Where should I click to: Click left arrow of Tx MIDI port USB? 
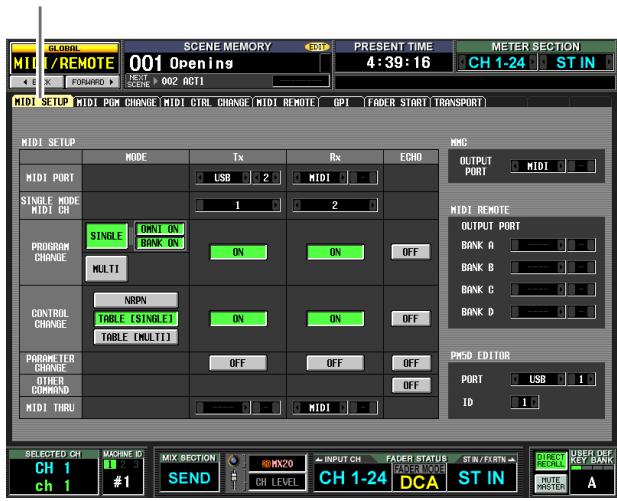[200, 177]
